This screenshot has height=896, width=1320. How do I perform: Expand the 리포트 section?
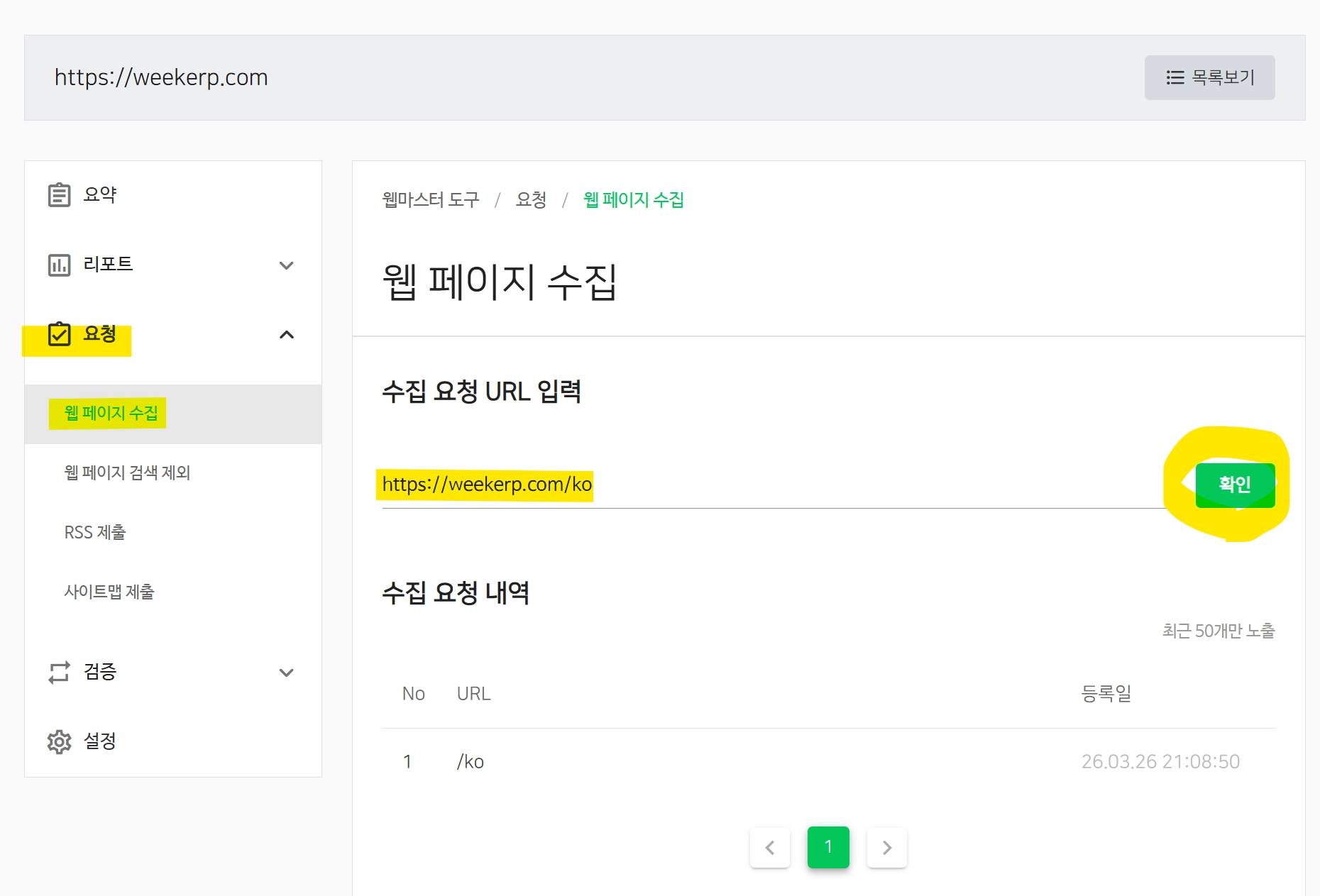[x=287, y=264]
